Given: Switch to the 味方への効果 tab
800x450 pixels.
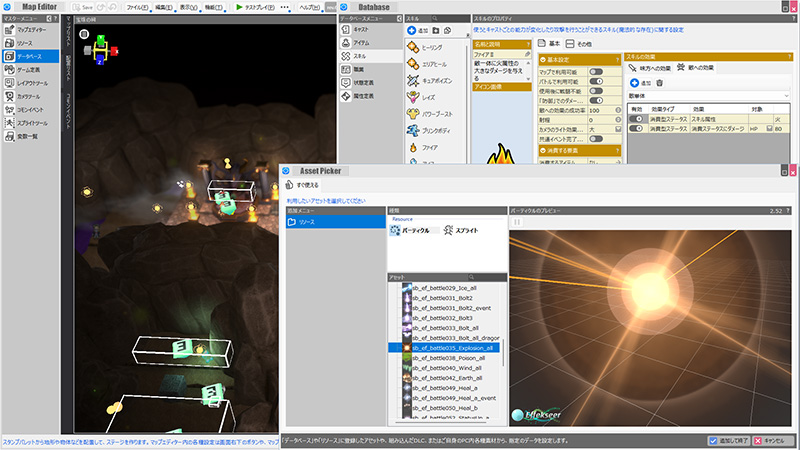Looking at the screenshot, I should (651, 68).
